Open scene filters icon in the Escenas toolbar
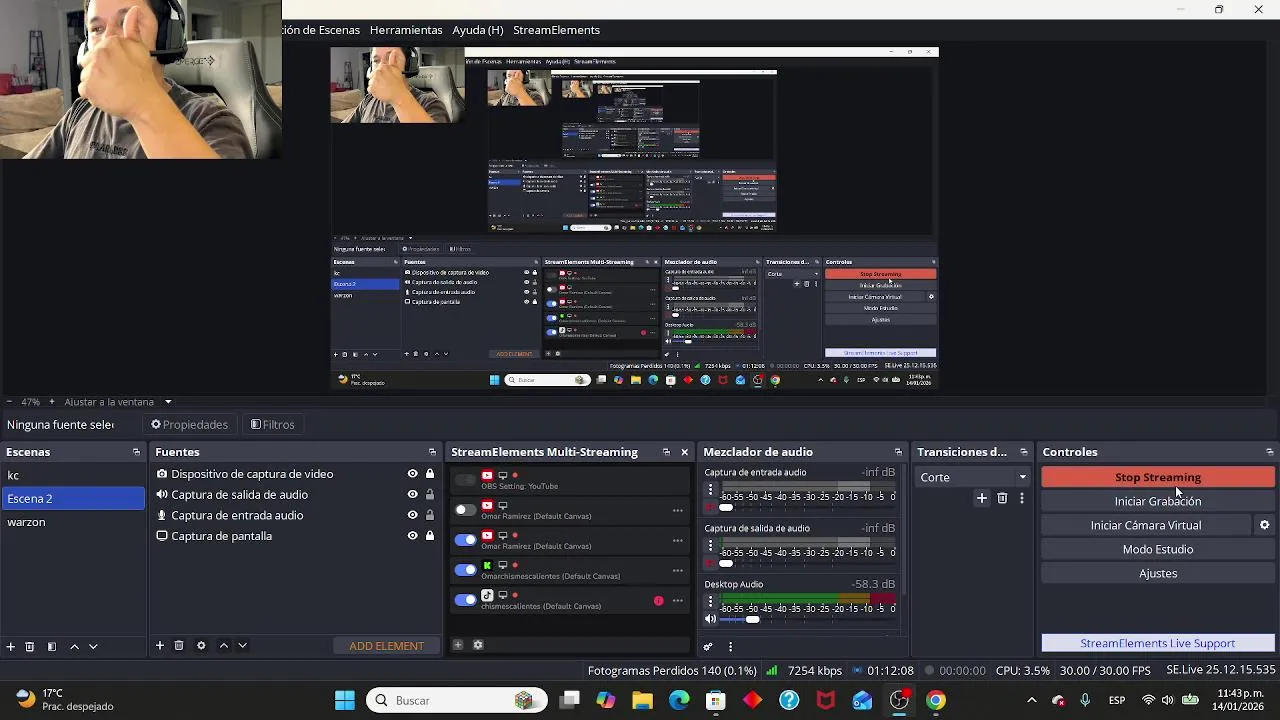Viewport: 1280px width, 720px height. pyautogui.click(x=52, y=646)
